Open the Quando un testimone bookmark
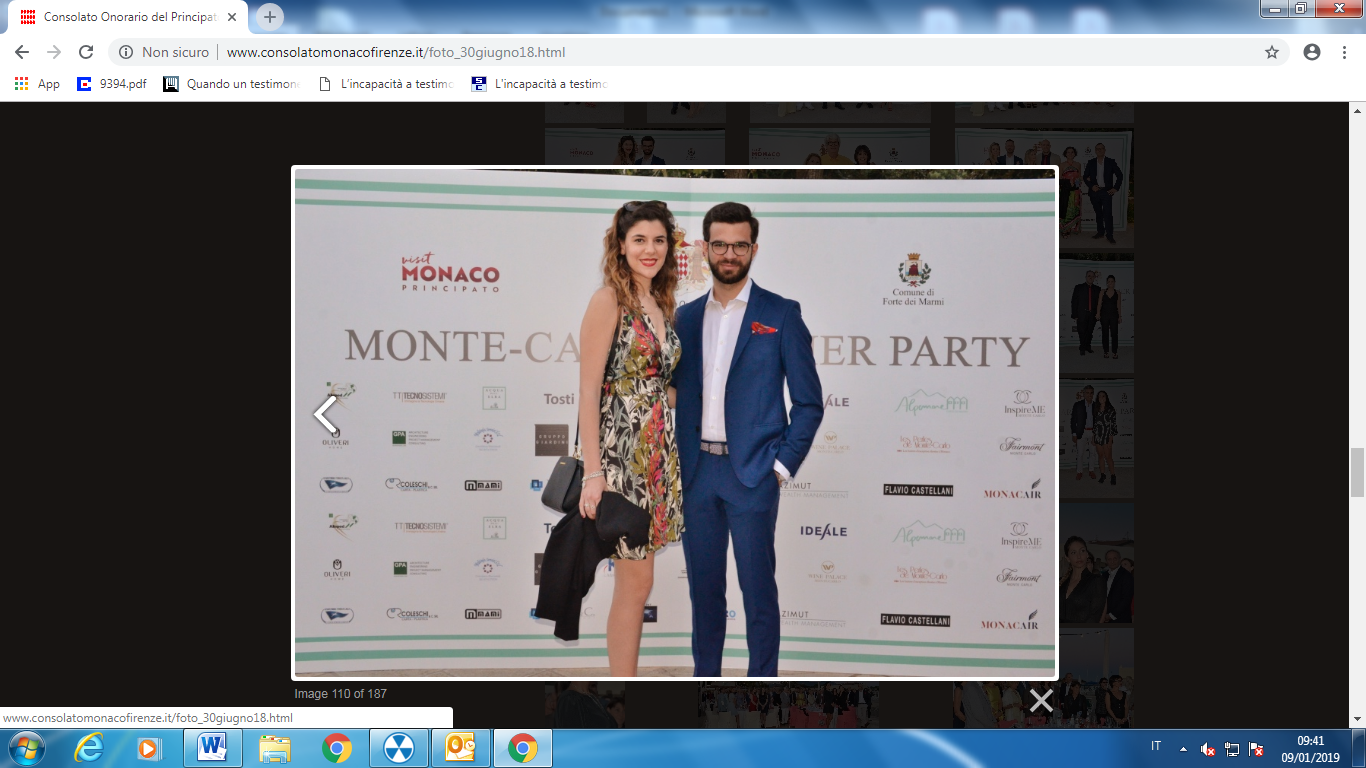 pos(232,84)
